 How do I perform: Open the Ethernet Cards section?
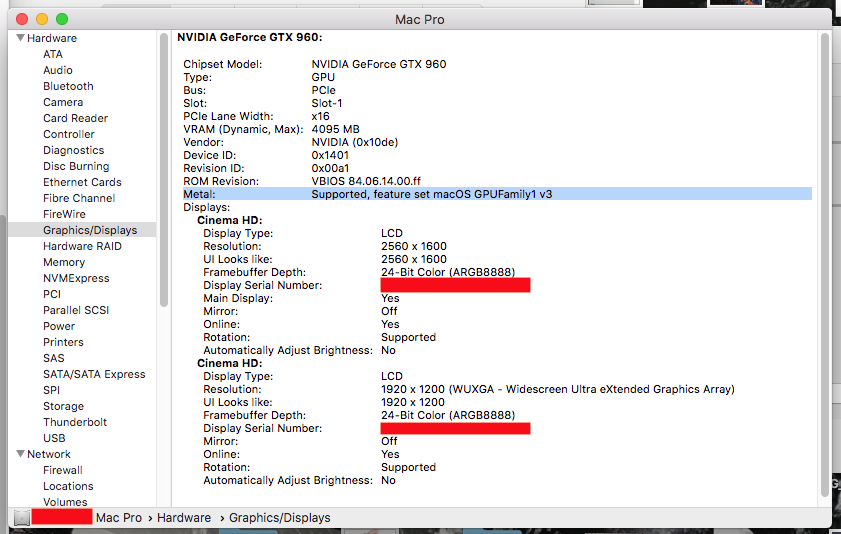point(82,182)
